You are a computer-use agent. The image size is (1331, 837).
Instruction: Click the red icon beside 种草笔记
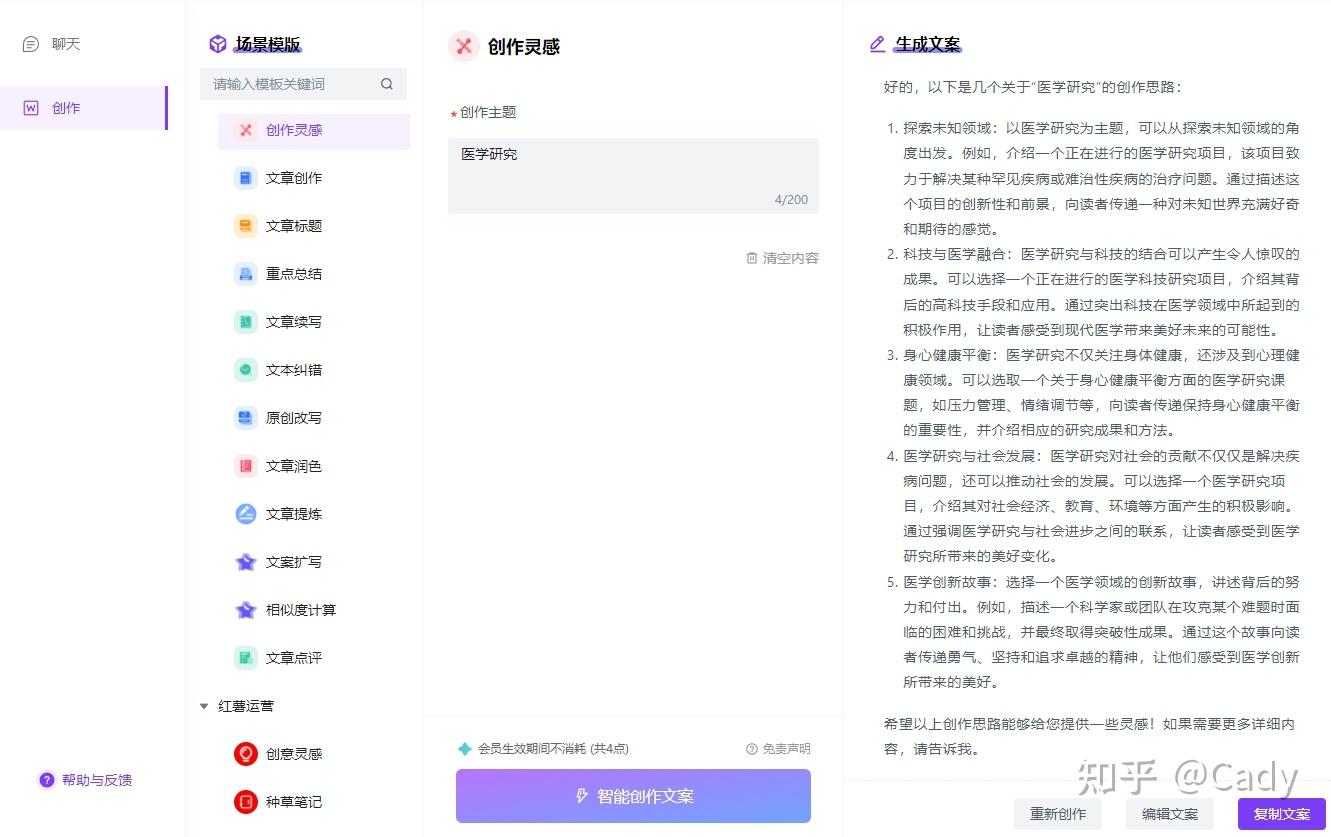pyautogui.click(x=246, y=802)
